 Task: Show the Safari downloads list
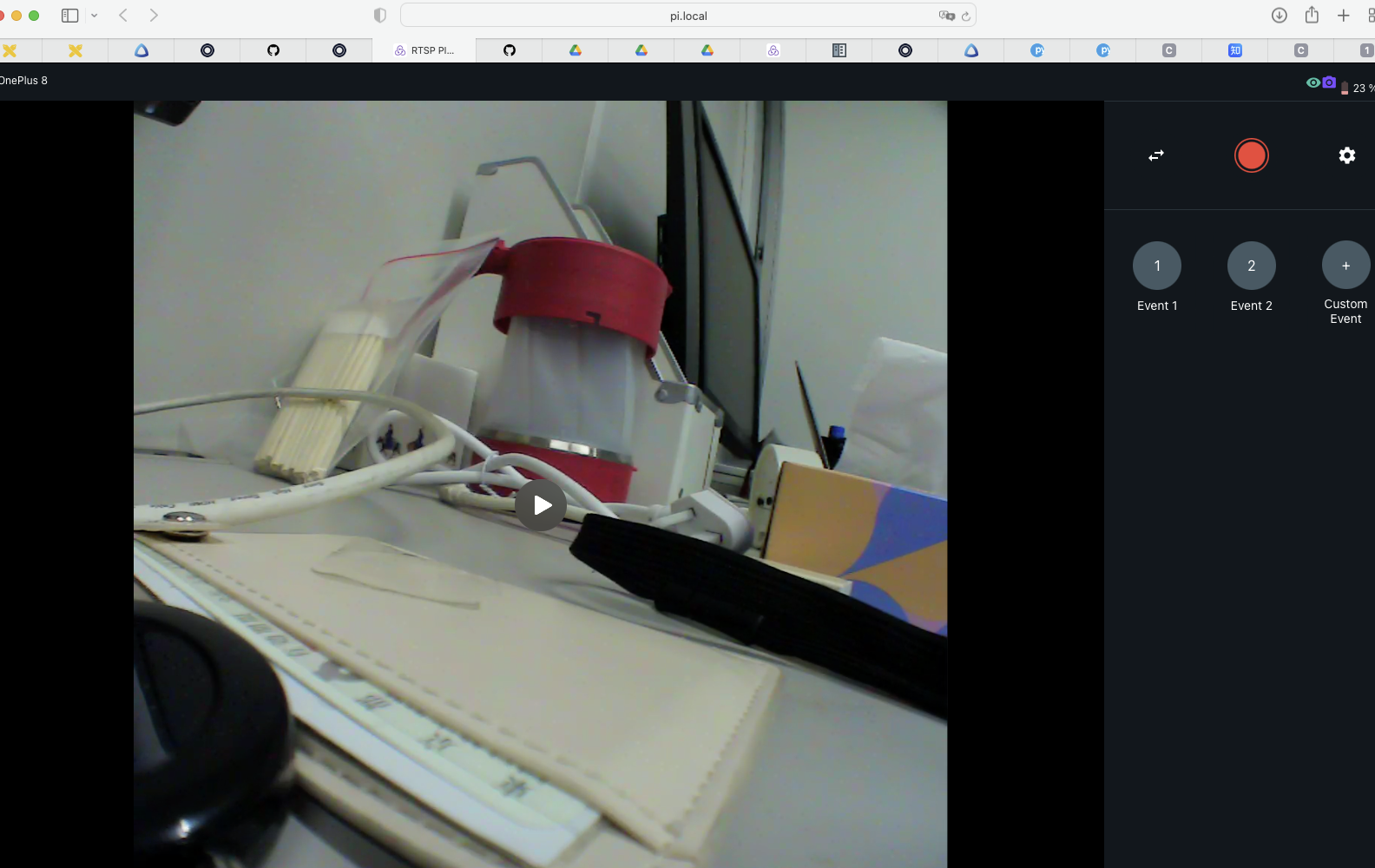(1279, 16)
